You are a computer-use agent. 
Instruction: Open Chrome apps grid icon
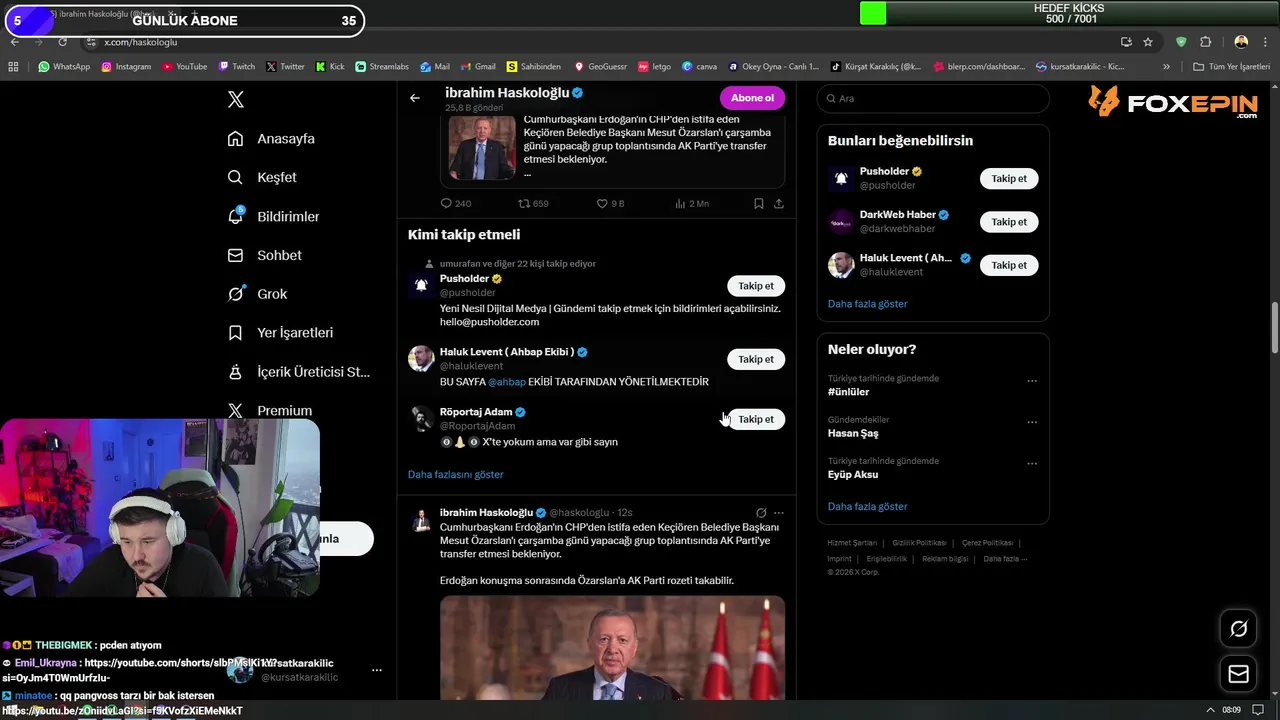point(13,67)
